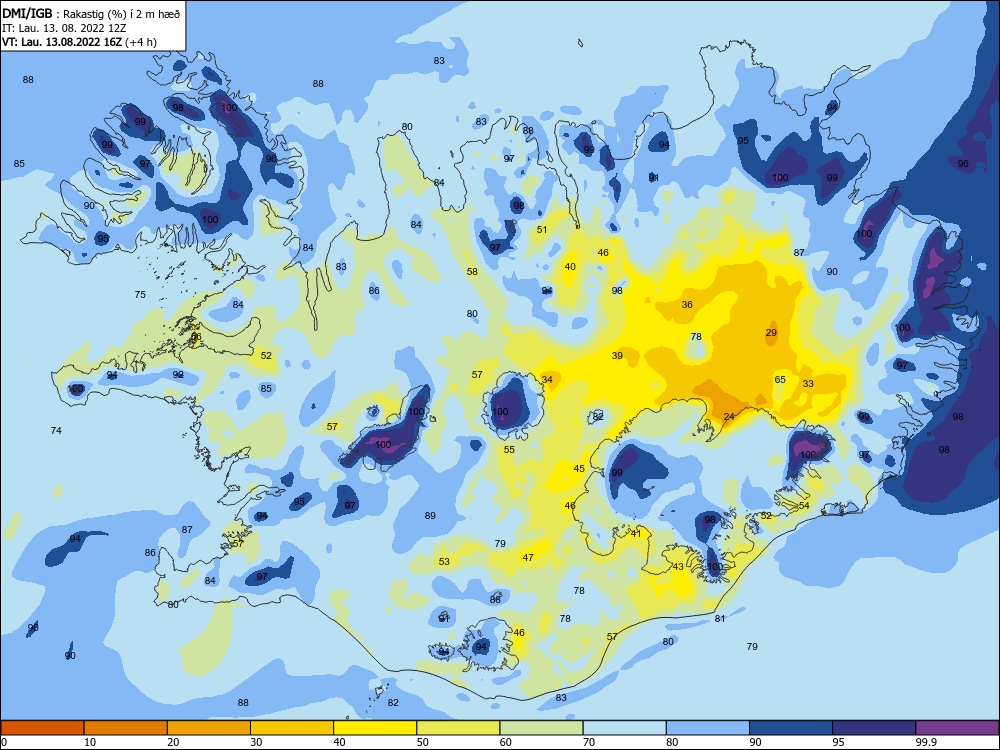Image resolution: width=1000 pixels, height=750 pixels.
Task: Click the humidity value '29' on the map
Action: 771,332
